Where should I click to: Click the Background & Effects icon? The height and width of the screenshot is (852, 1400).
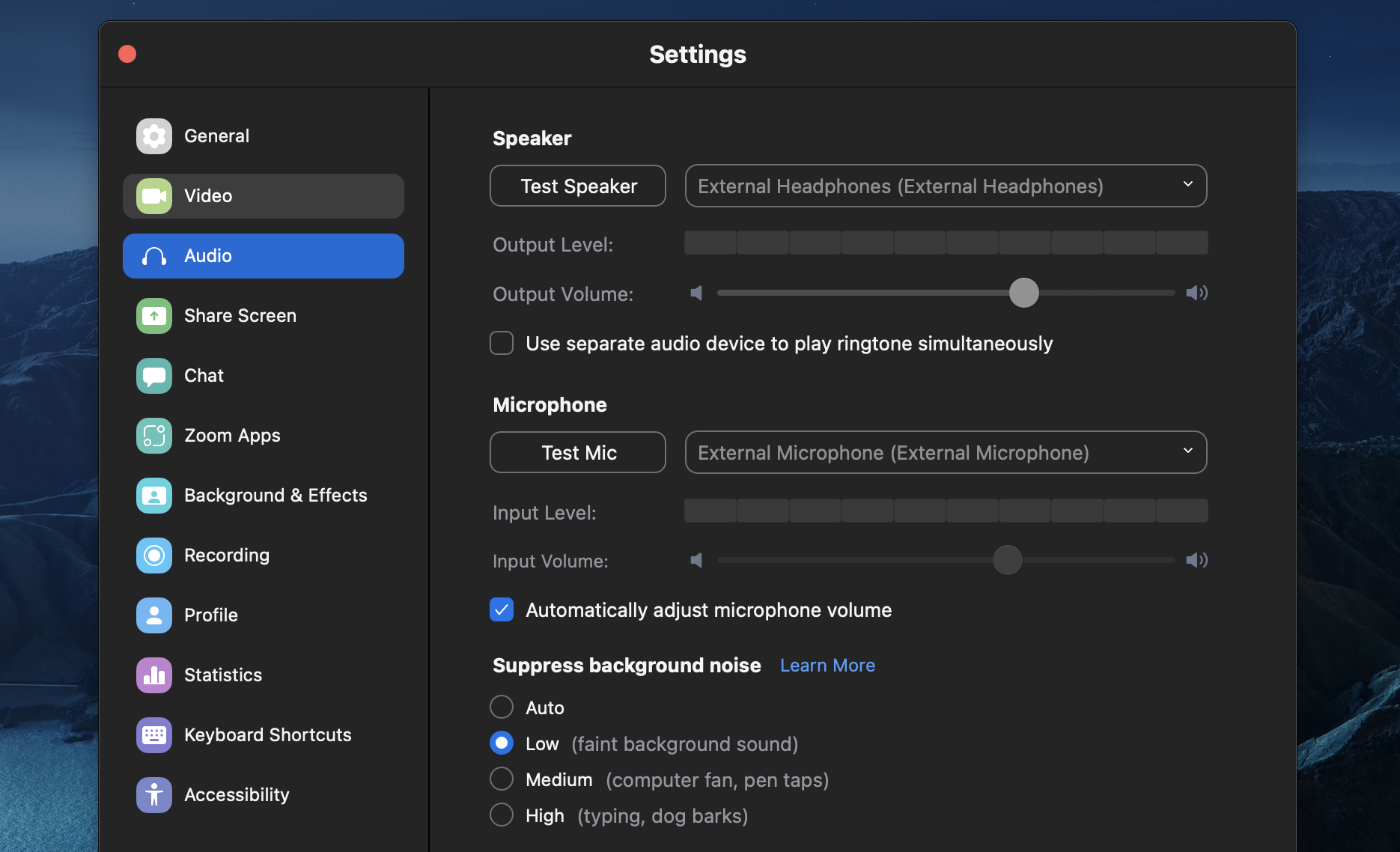tap(154, 496)
